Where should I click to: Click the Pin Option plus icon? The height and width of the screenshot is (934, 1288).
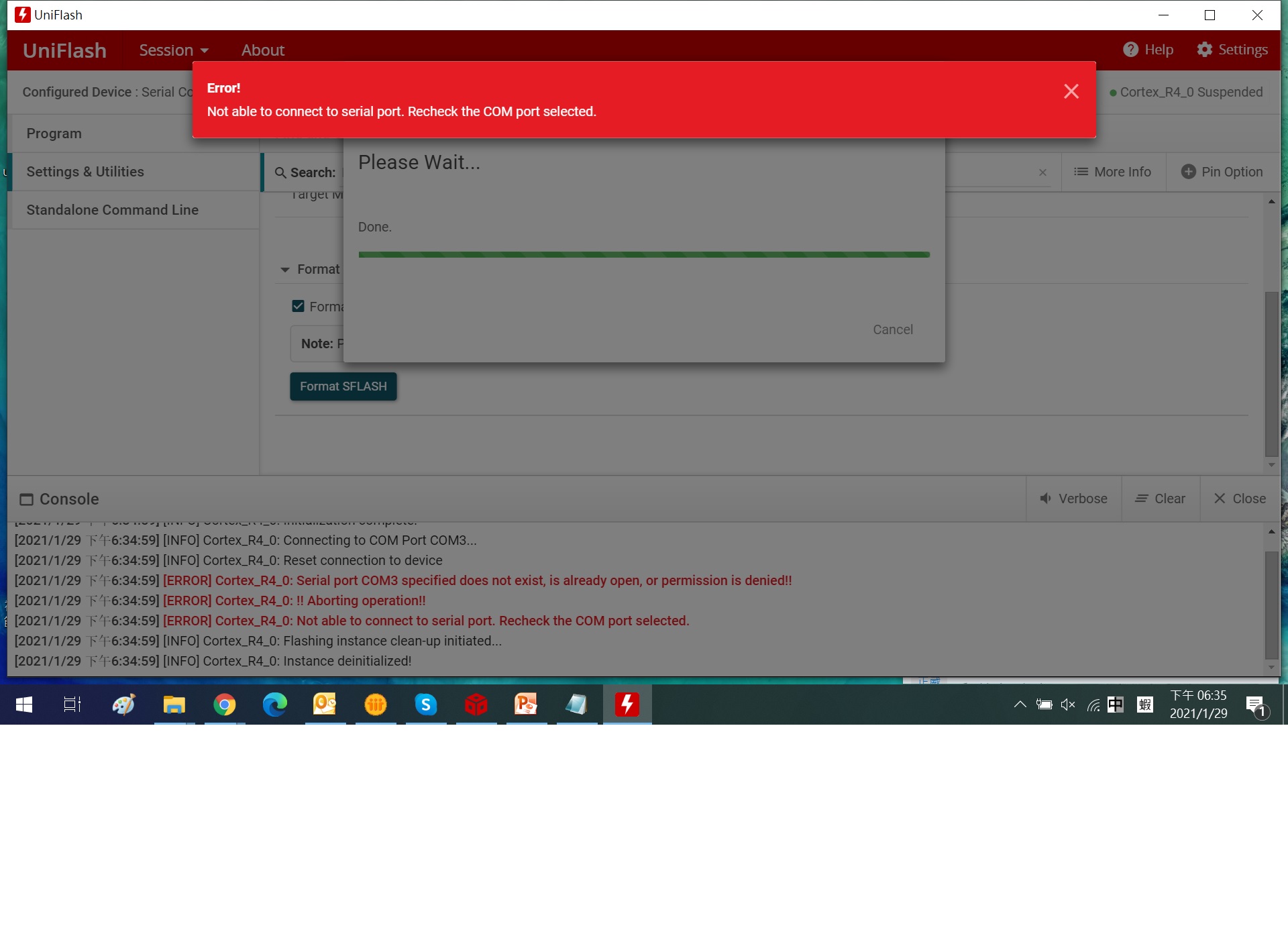[x=1188, y=172]
